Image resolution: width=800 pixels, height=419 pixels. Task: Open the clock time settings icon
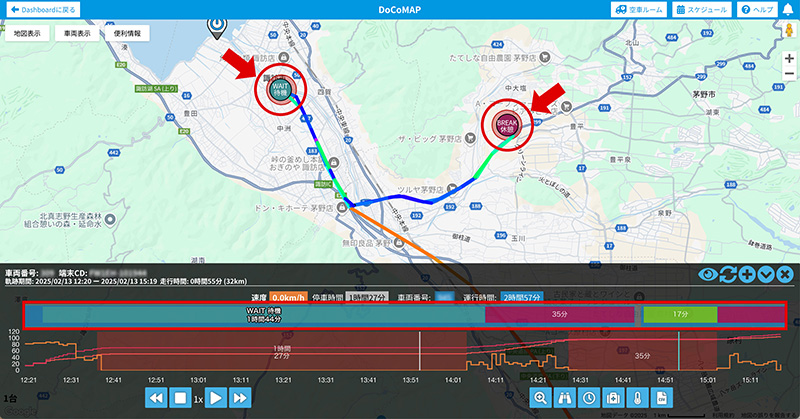[x=589, y=397]
